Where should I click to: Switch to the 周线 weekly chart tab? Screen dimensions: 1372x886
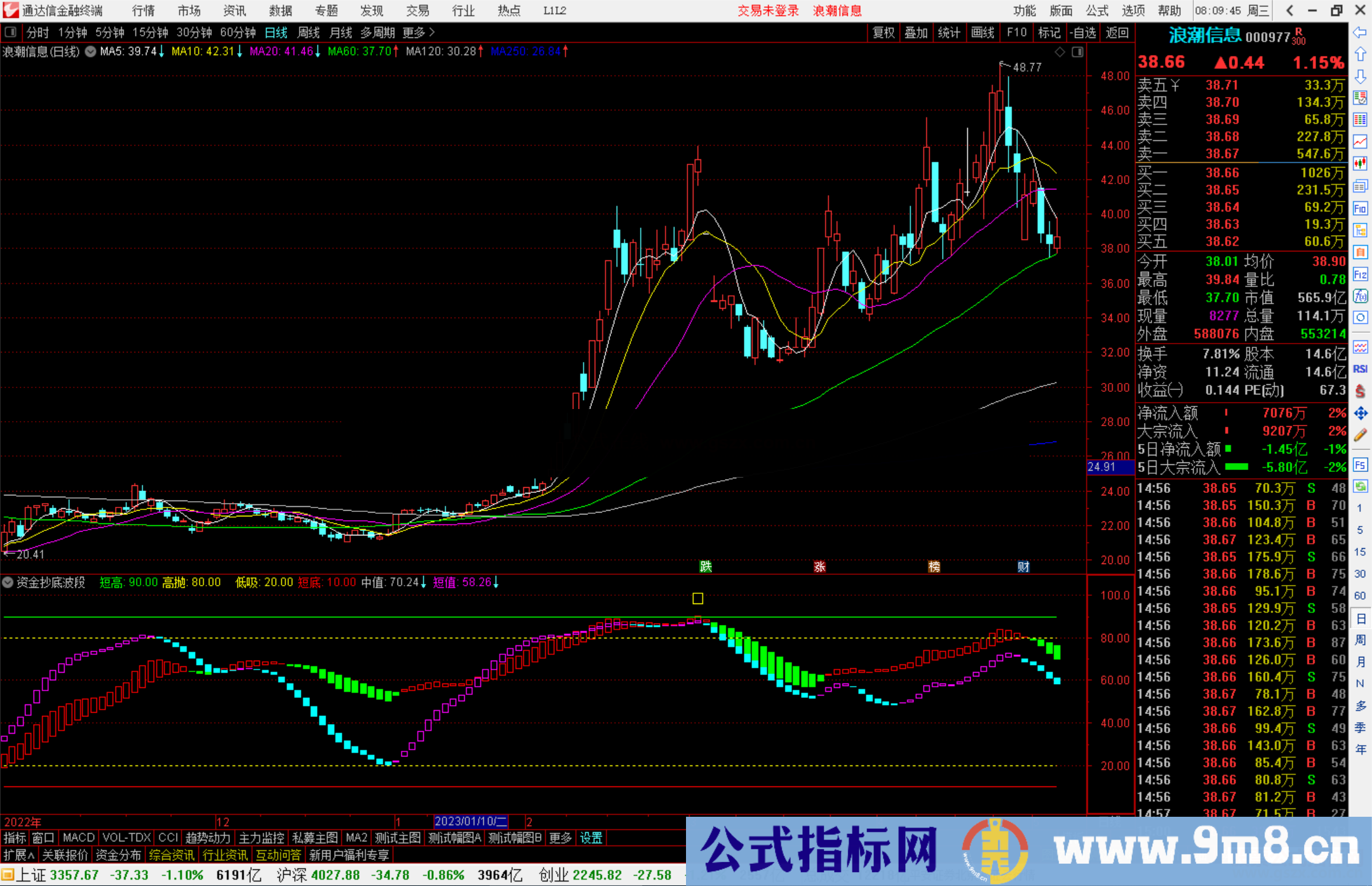[x=308, y=32]
